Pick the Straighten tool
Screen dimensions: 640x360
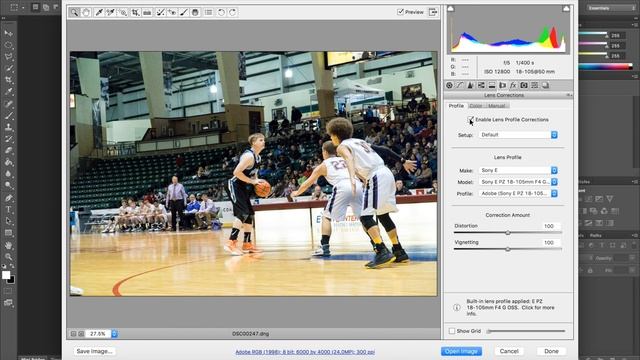pos(147,12)
